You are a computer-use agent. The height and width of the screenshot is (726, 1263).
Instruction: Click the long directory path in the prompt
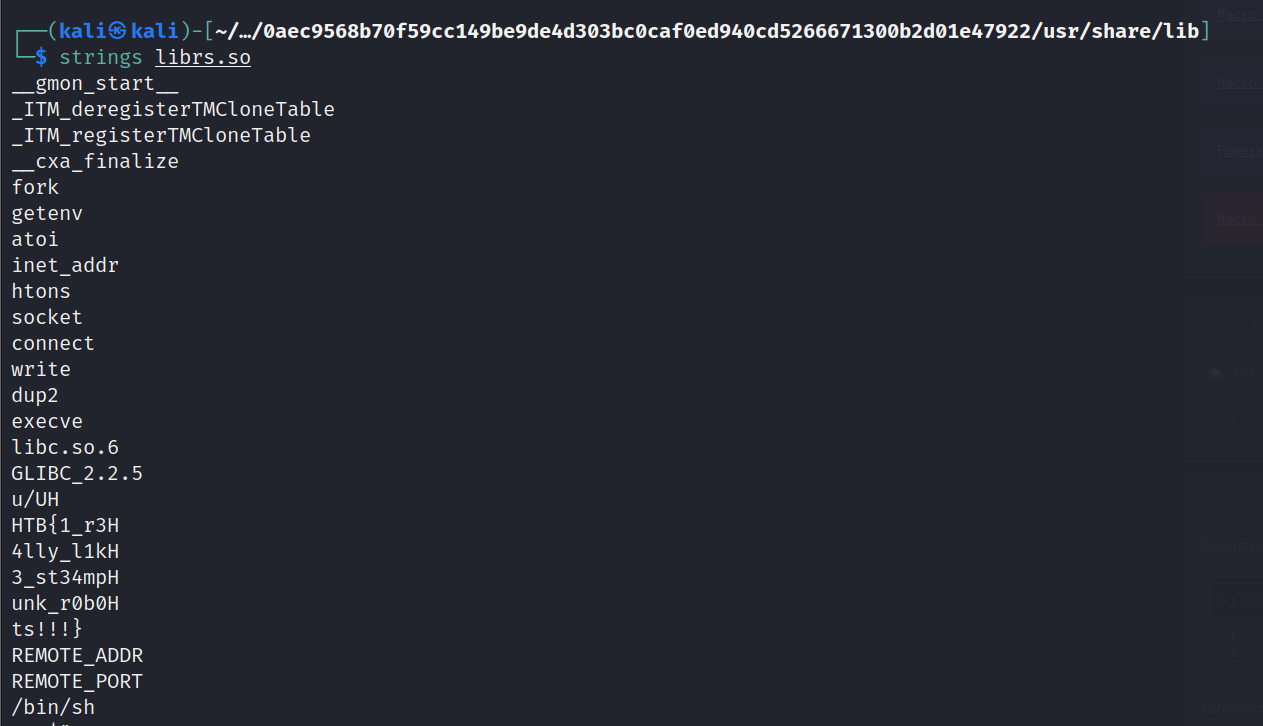tap(706, 31)
